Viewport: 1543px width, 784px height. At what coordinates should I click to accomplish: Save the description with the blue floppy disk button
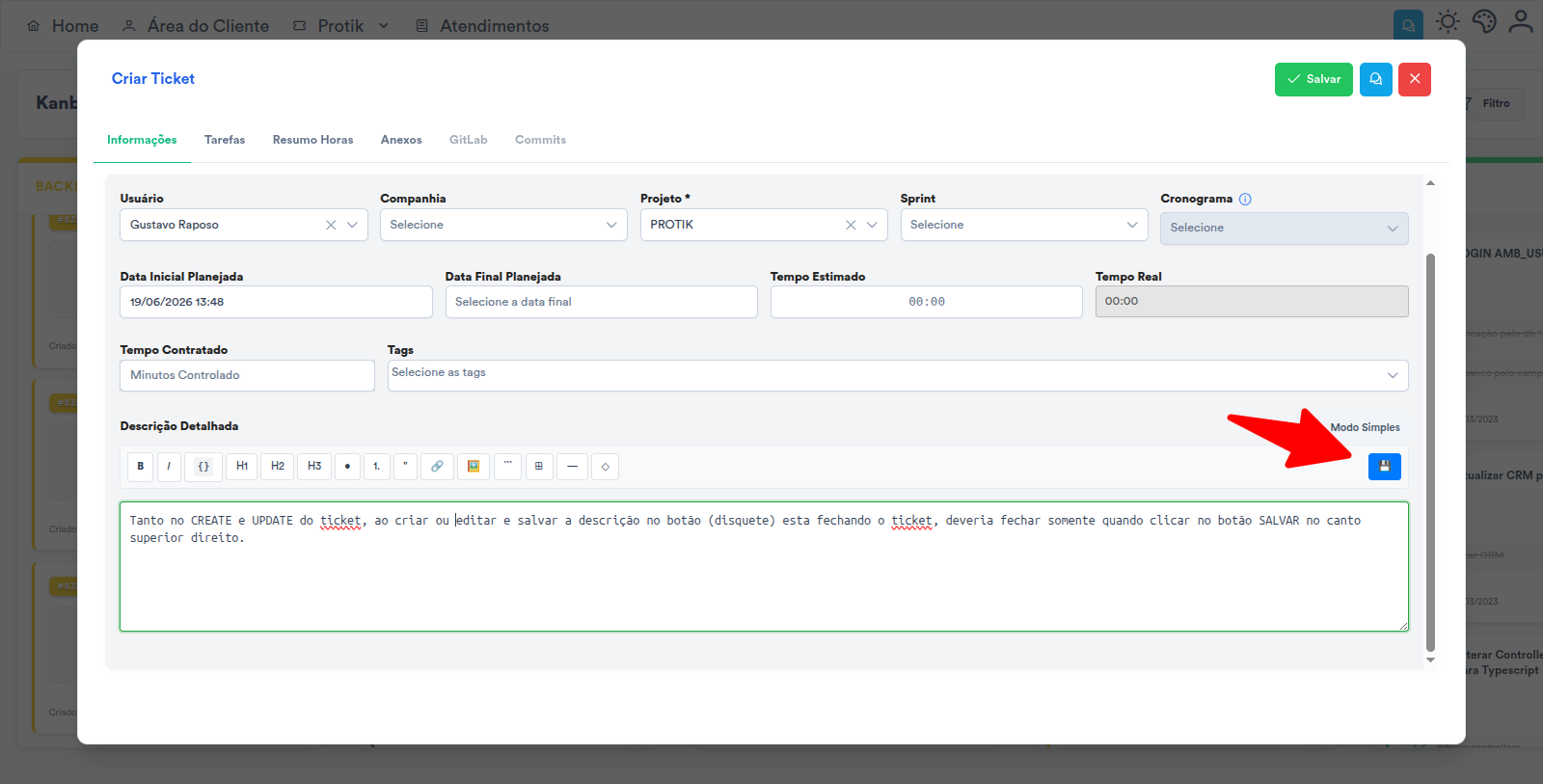pos(1384,467)
